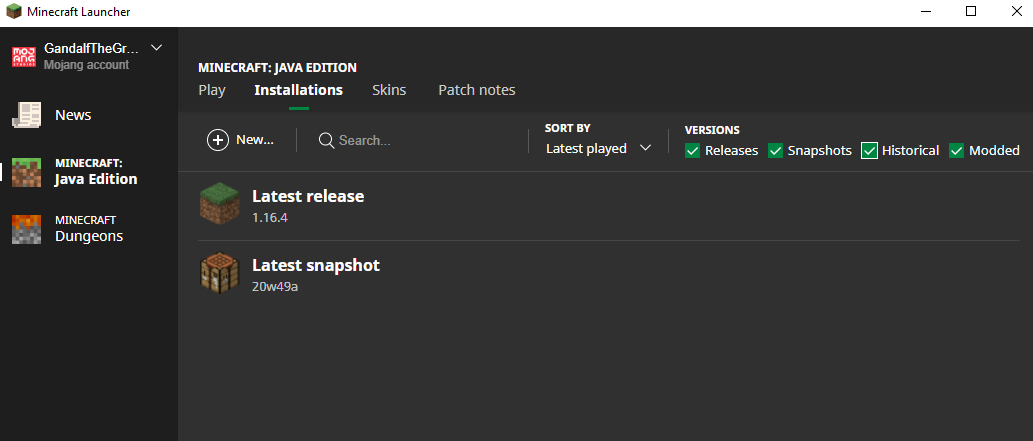Click the magnifying glass search icon
The width and height of the screenshot is (1033, 441).
[326, 141]
